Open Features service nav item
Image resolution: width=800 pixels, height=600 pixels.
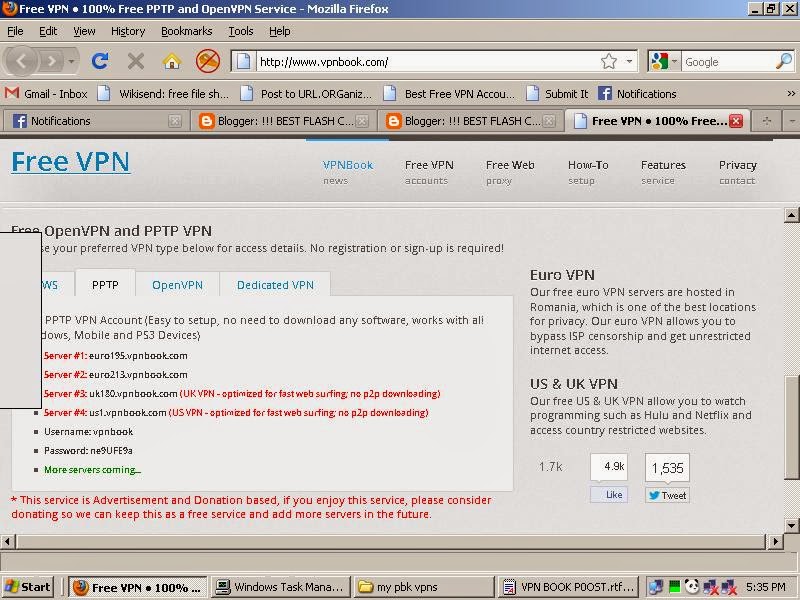point(663,172)
